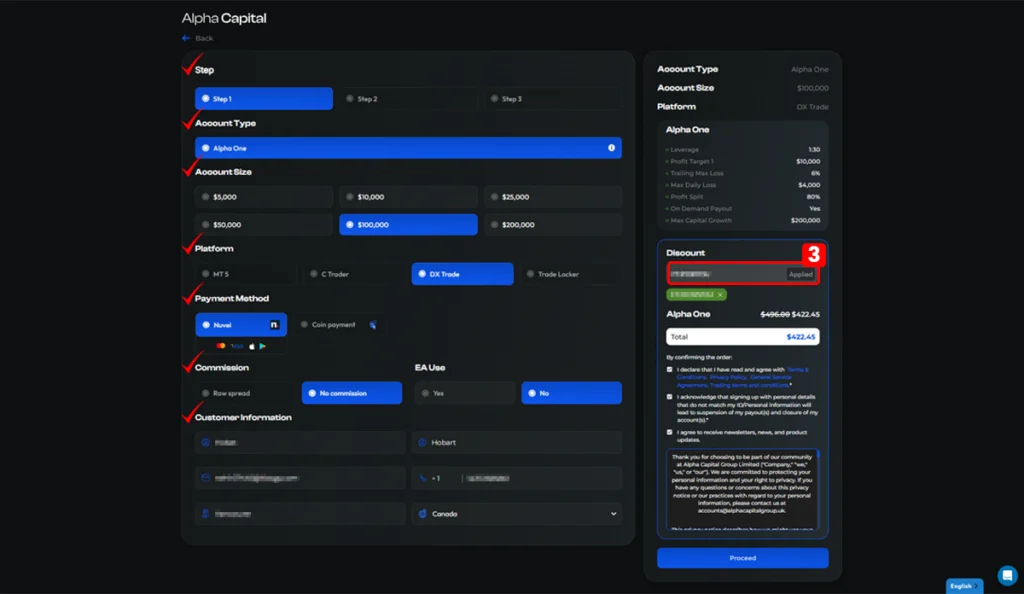
Task: Click the email address input field
Action: 300,478
